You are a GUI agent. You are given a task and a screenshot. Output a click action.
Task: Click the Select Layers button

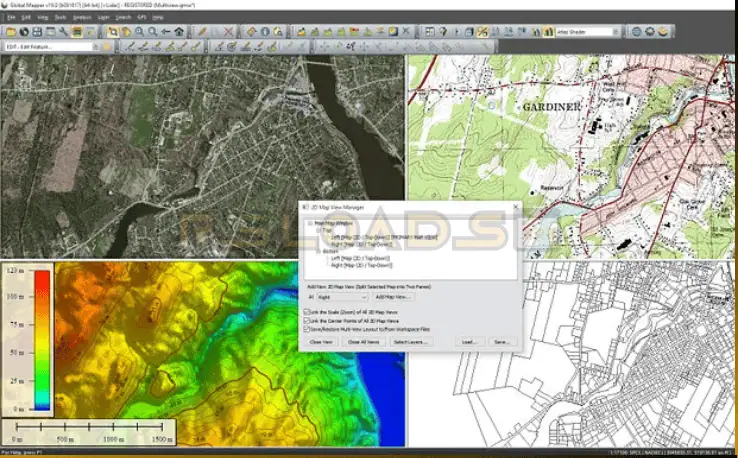pos(411,342)
